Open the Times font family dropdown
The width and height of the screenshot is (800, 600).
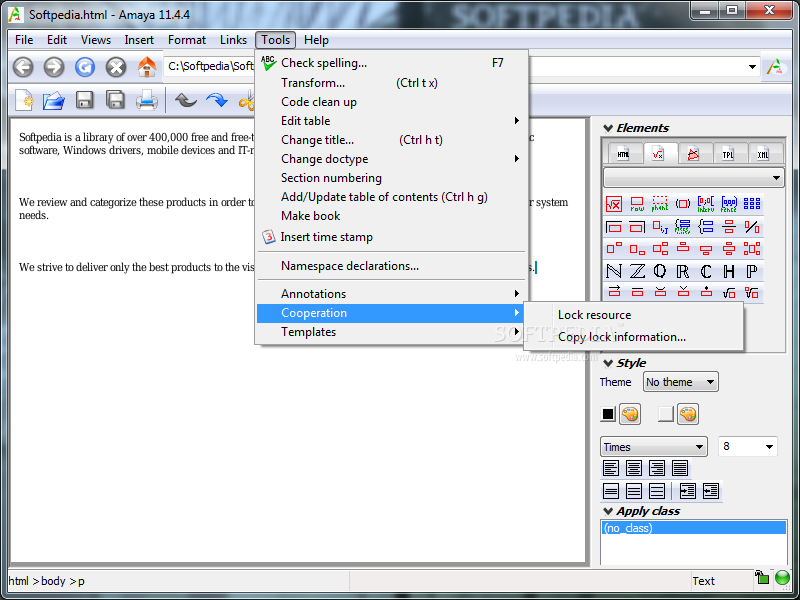point(654,447)
